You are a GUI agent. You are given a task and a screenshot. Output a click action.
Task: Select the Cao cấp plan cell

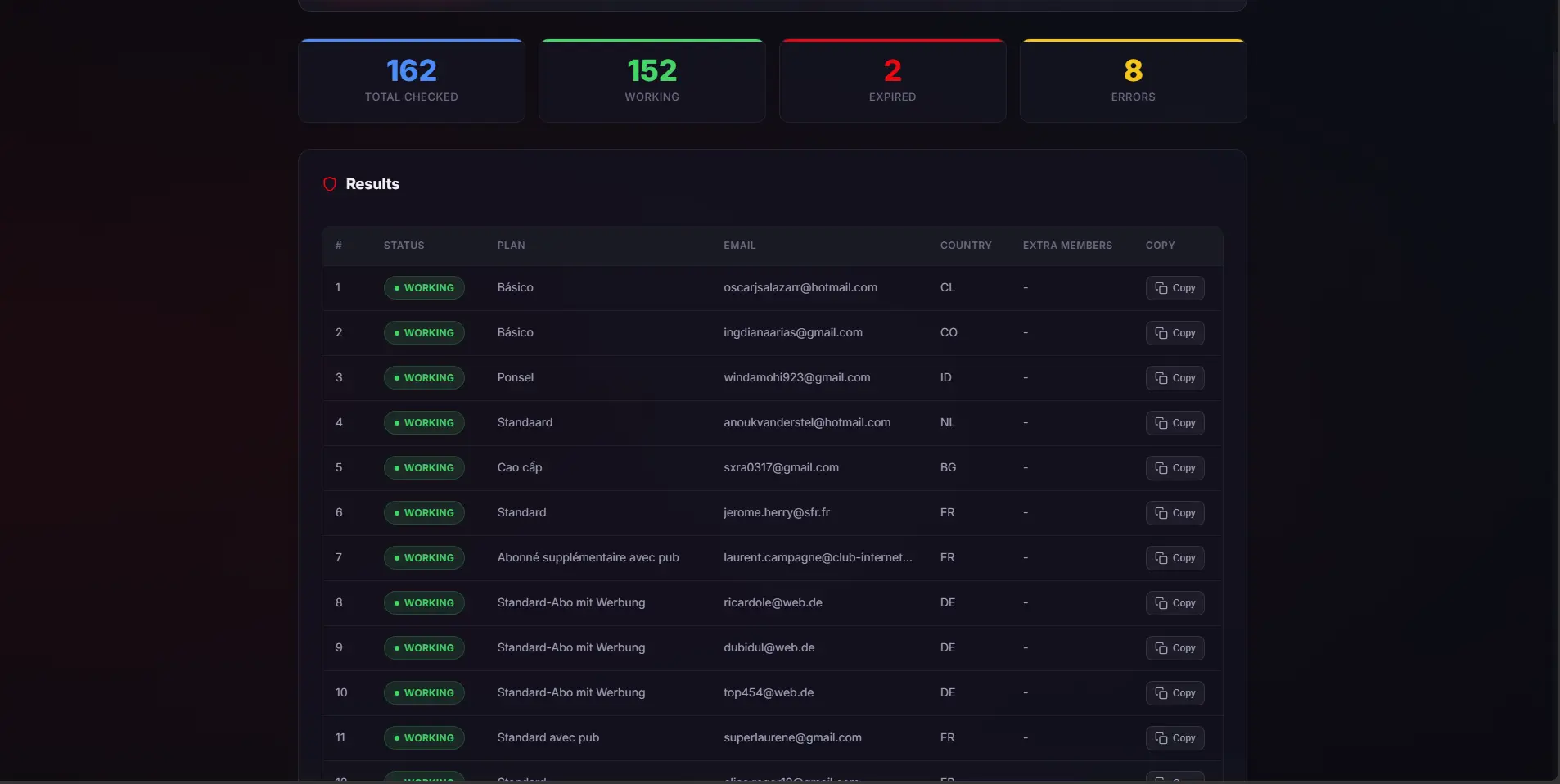(x=520, y=467)
